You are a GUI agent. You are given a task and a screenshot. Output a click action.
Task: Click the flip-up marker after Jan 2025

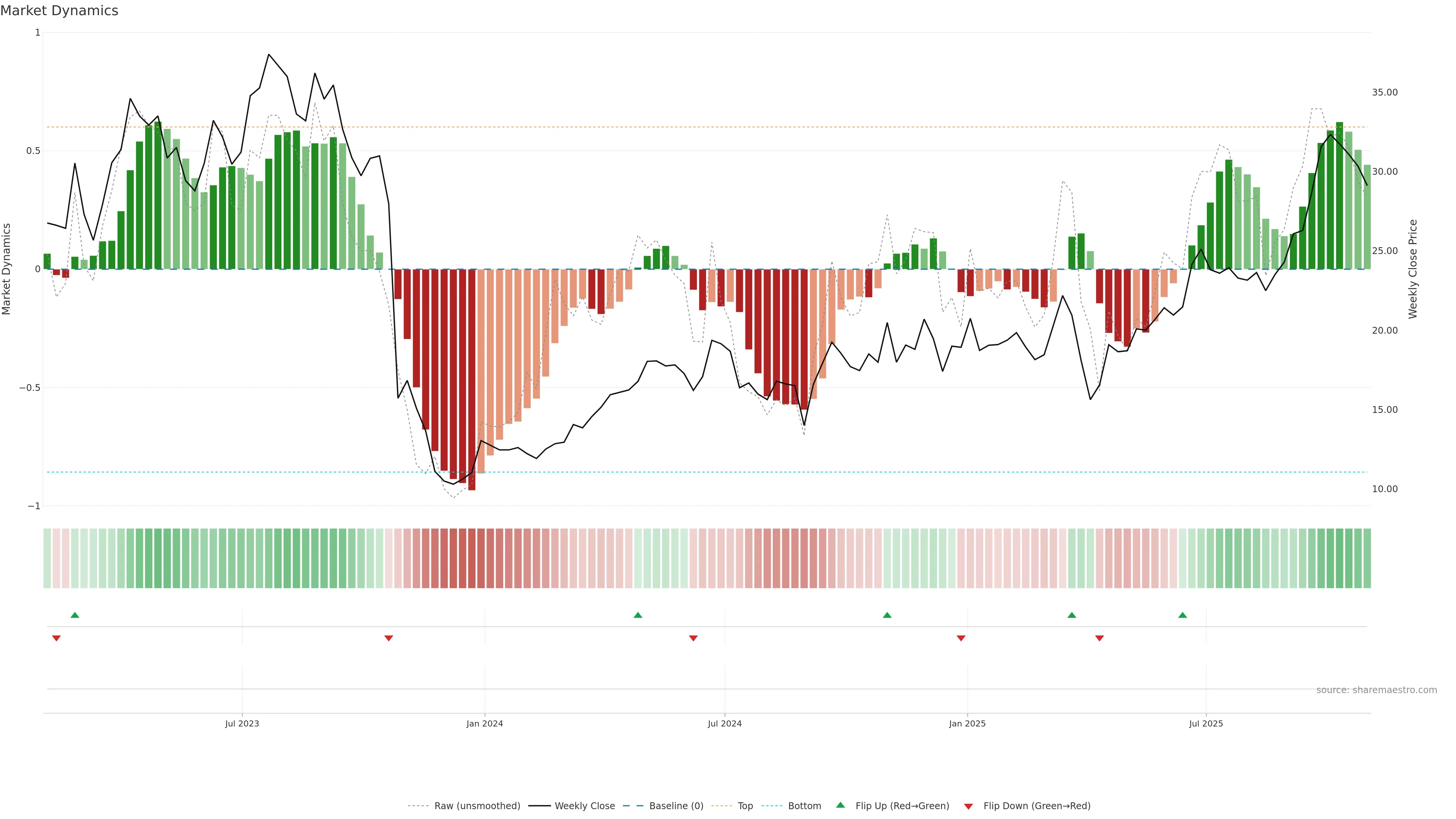click(1072, 615)
